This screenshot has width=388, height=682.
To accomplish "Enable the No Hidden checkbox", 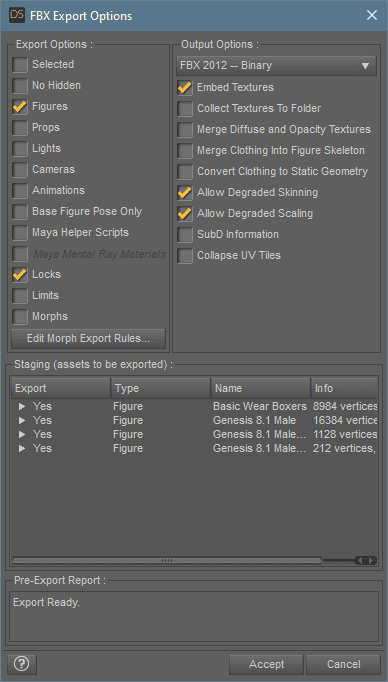I will [20, 86].
